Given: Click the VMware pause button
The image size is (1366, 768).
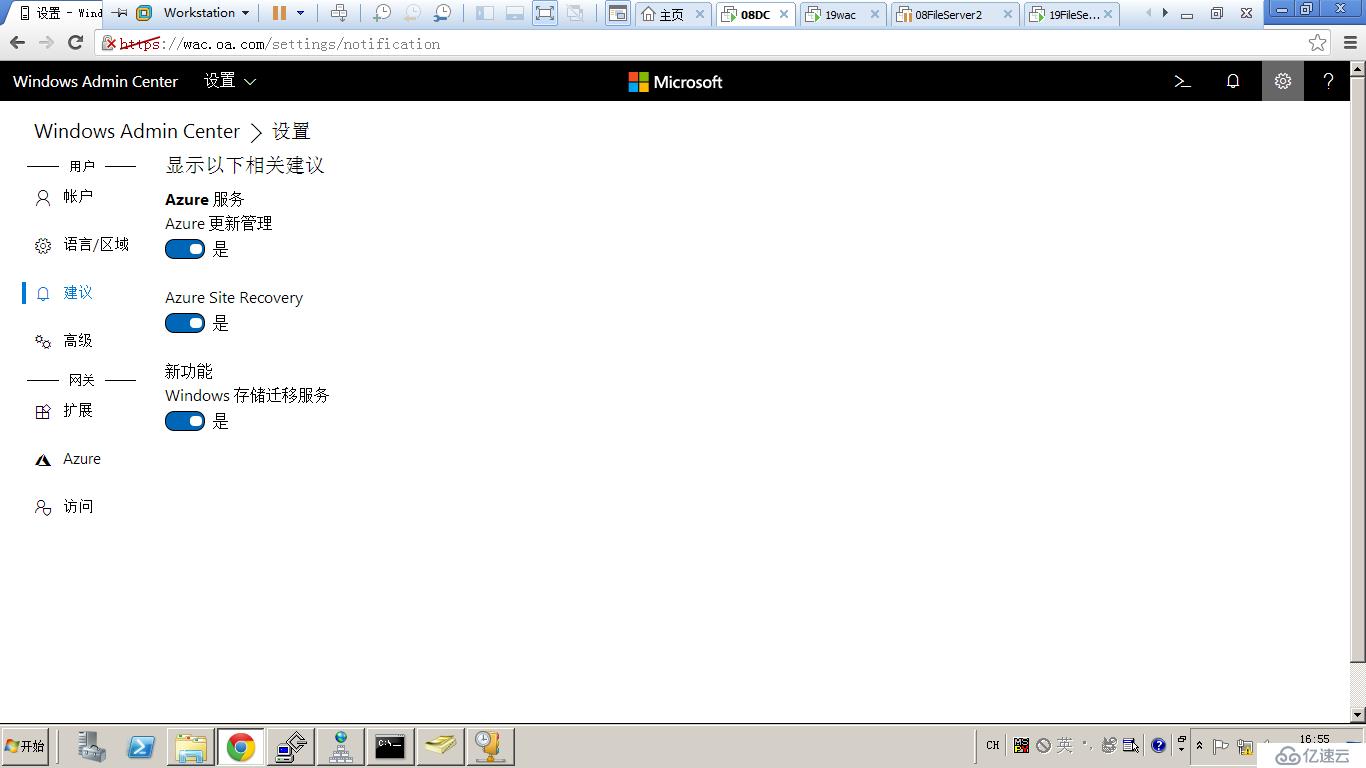Looking at the screenshot, I should (279, 13).
